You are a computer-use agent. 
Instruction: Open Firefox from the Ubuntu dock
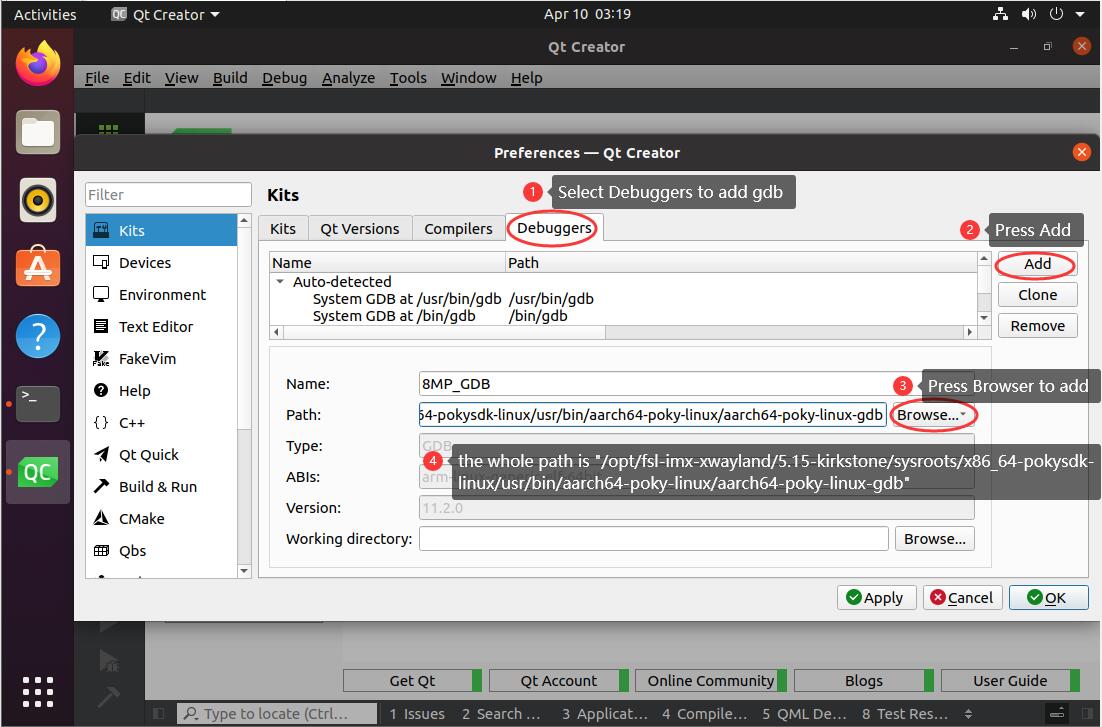point(38,64)
